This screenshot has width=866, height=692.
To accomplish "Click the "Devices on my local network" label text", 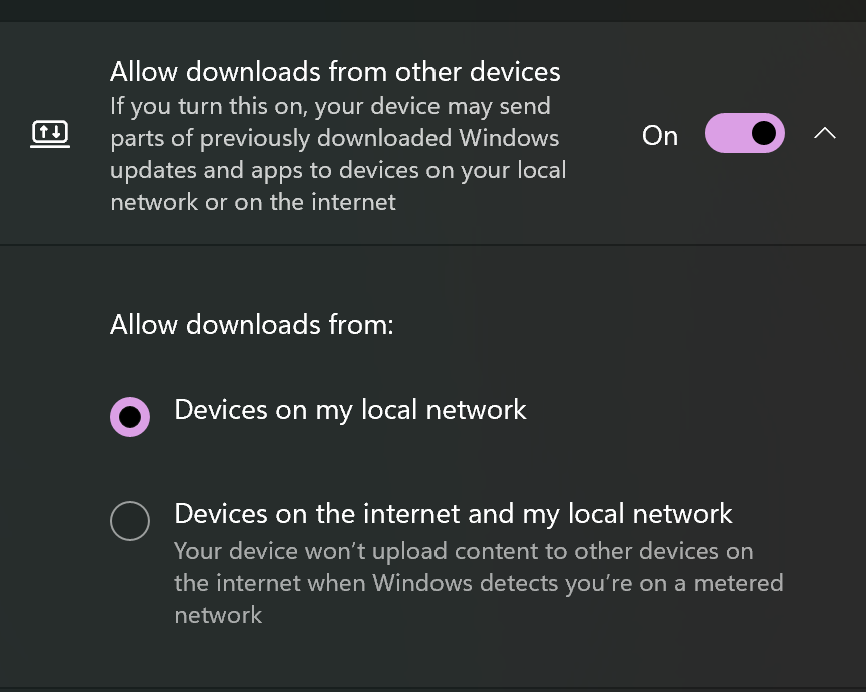I will pyautogui.click(x=350, y=410).
